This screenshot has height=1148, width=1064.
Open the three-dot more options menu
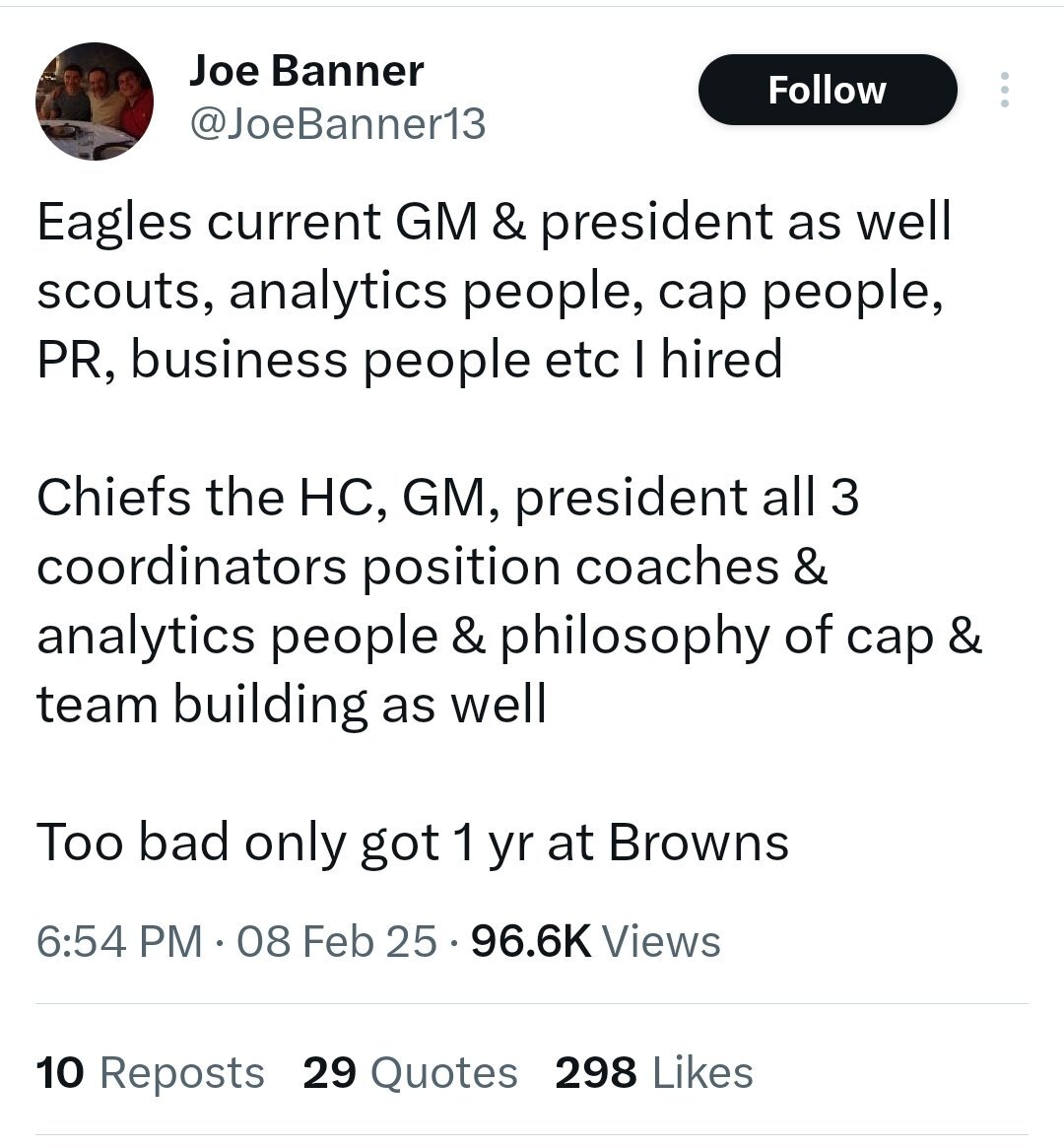coord(1004,90)
